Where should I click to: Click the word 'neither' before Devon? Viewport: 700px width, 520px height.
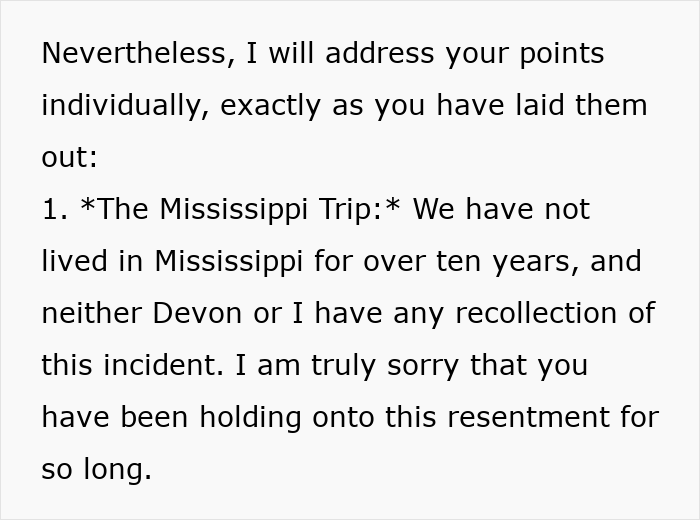pos(92,313)
